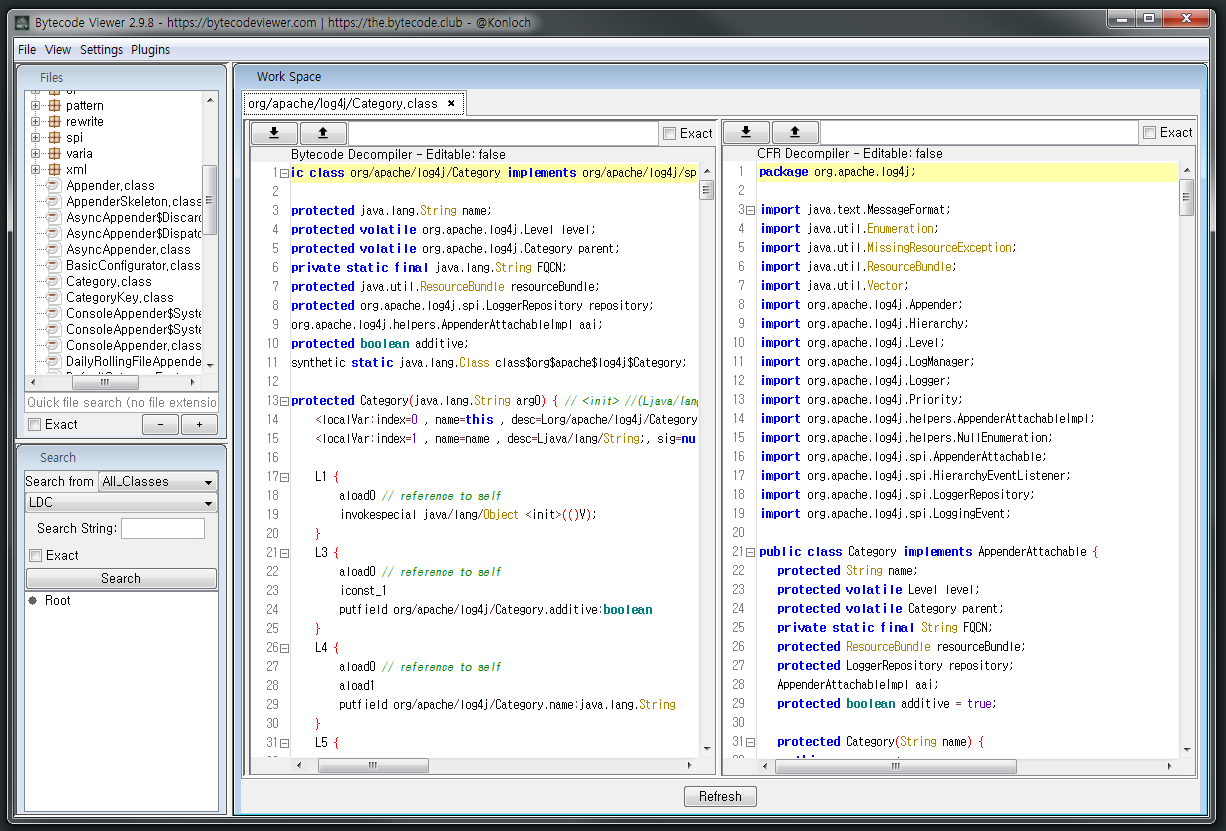Image resolution: width=1226 pixels, height=831 pixels.
Task: Fold L3 block at line 21
Action: pyautogui.click(x=285, y=553)
